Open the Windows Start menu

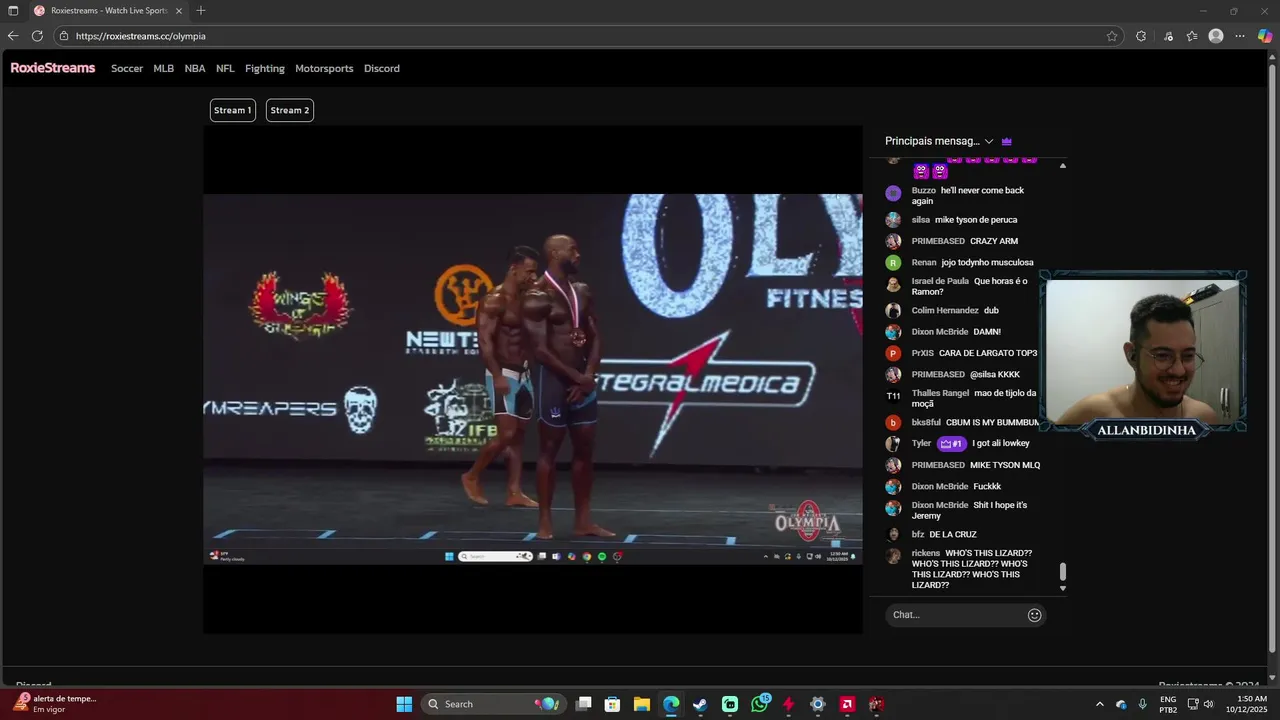tap(404, 704)
